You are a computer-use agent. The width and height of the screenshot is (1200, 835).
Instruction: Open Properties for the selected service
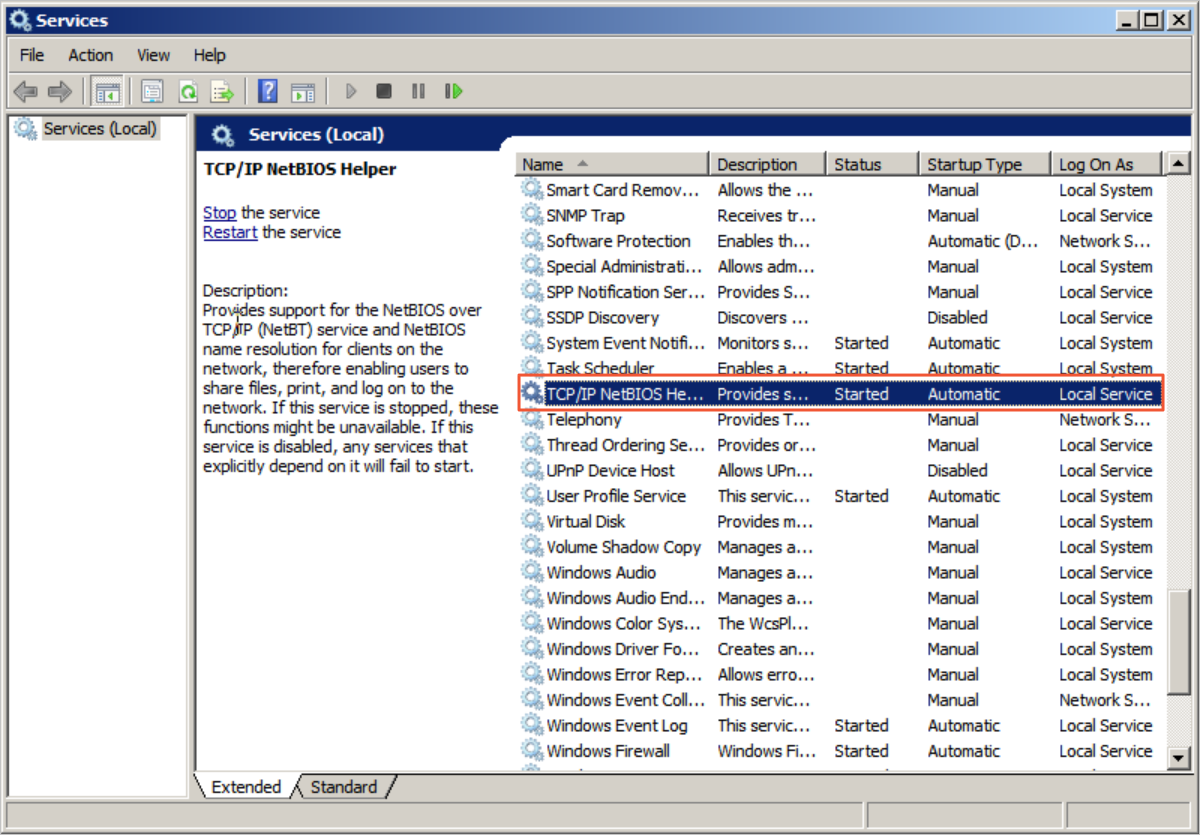pos(152,91)
